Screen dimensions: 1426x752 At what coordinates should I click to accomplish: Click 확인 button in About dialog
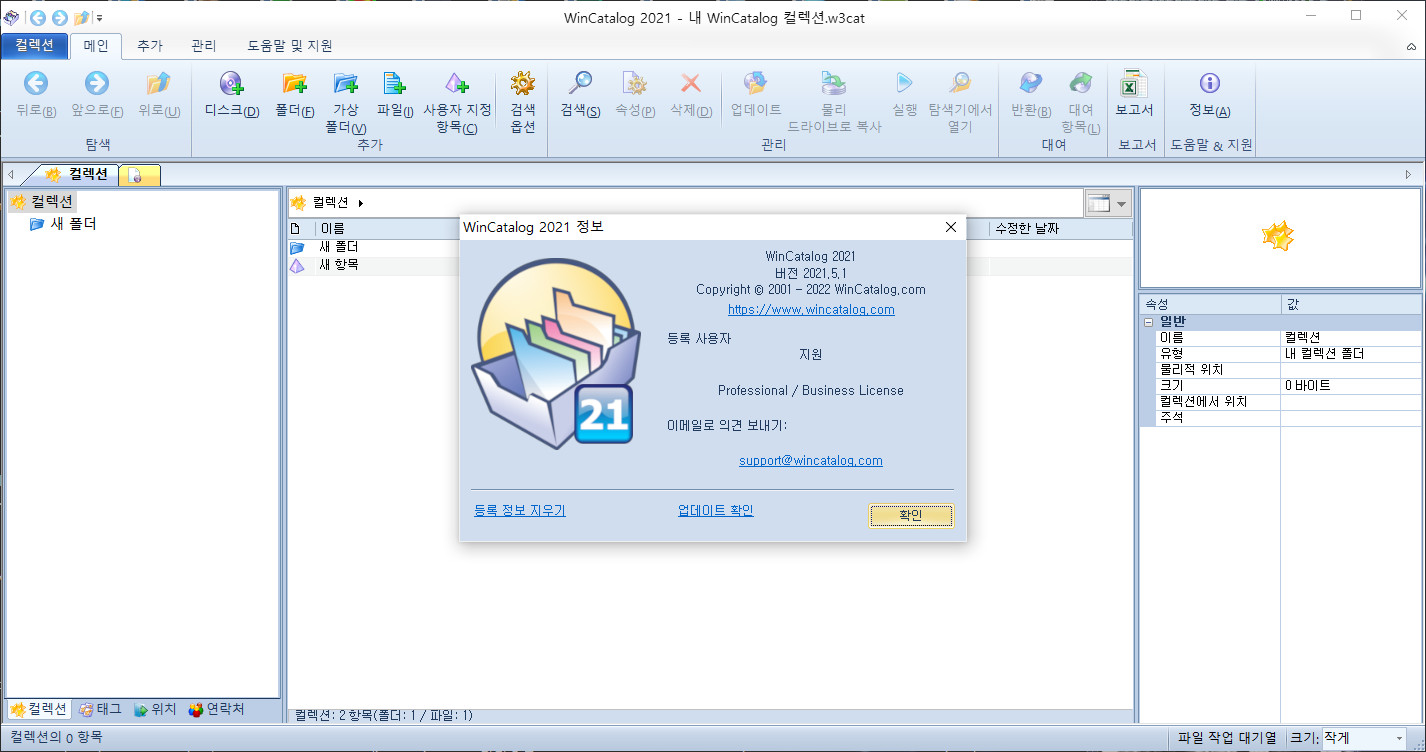tap(911, 515)
